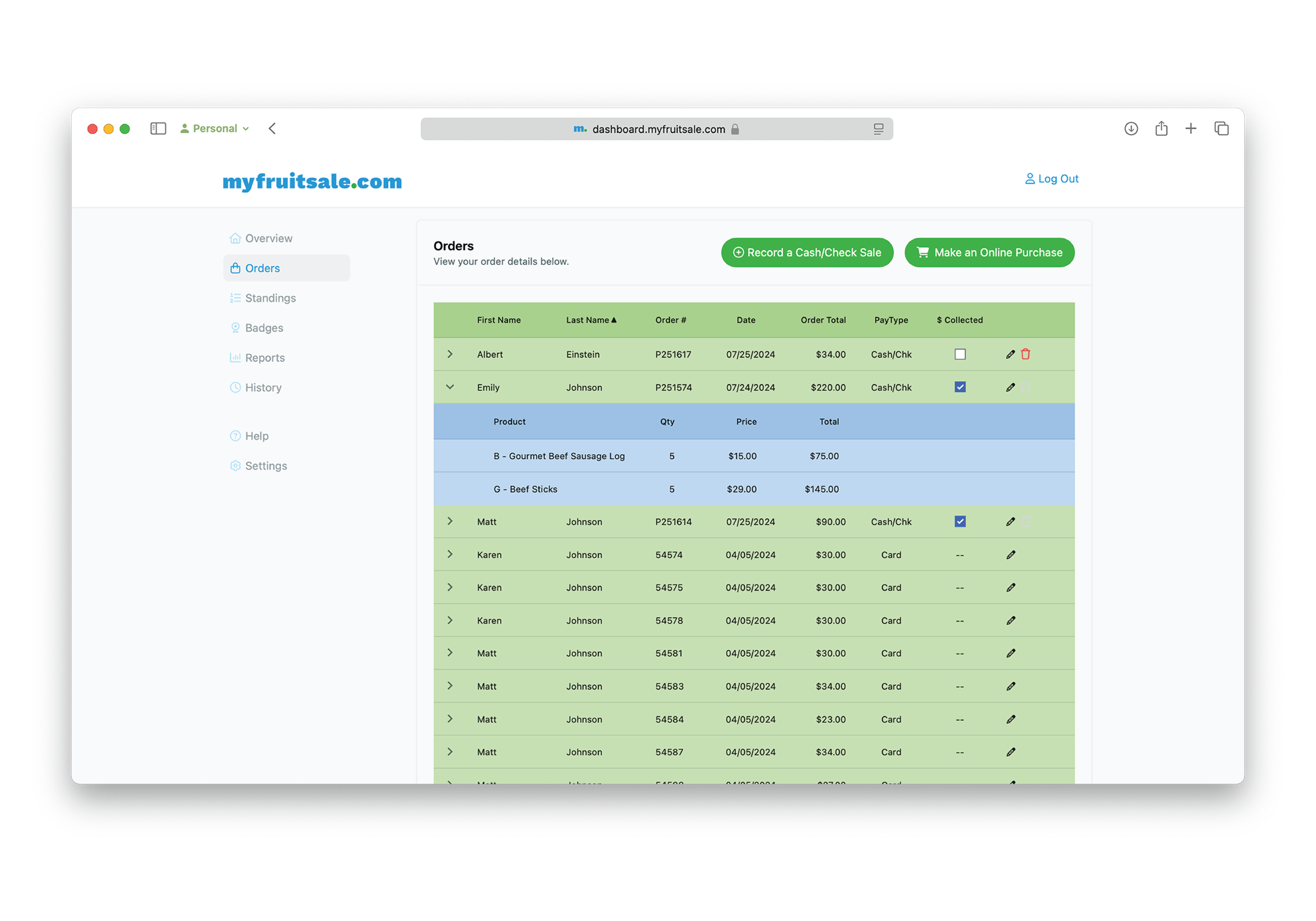Click the dashboard.myfruitsale.com address field
Viewport: 1316px width, 921px height.
click(x=656, y=129)
